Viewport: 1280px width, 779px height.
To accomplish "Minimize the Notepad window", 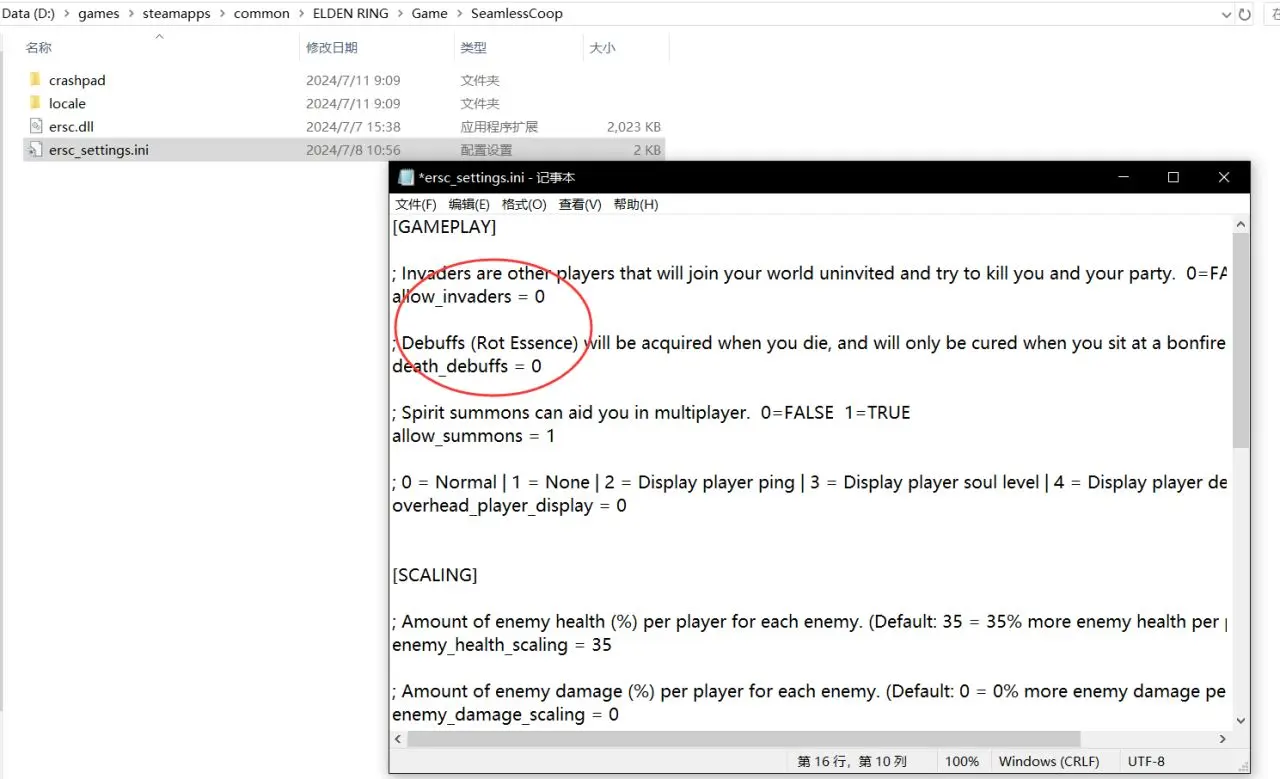I will 1123,177.
